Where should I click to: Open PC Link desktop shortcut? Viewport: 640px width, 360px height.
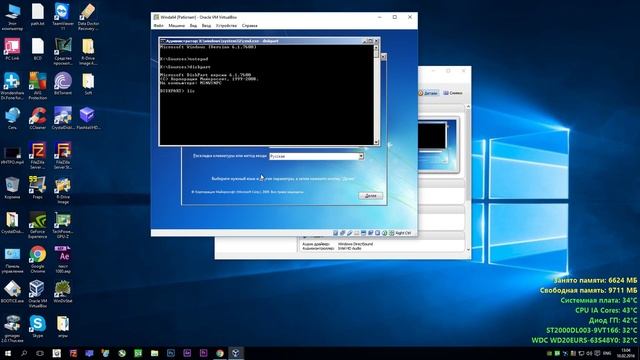pos(12,49)
